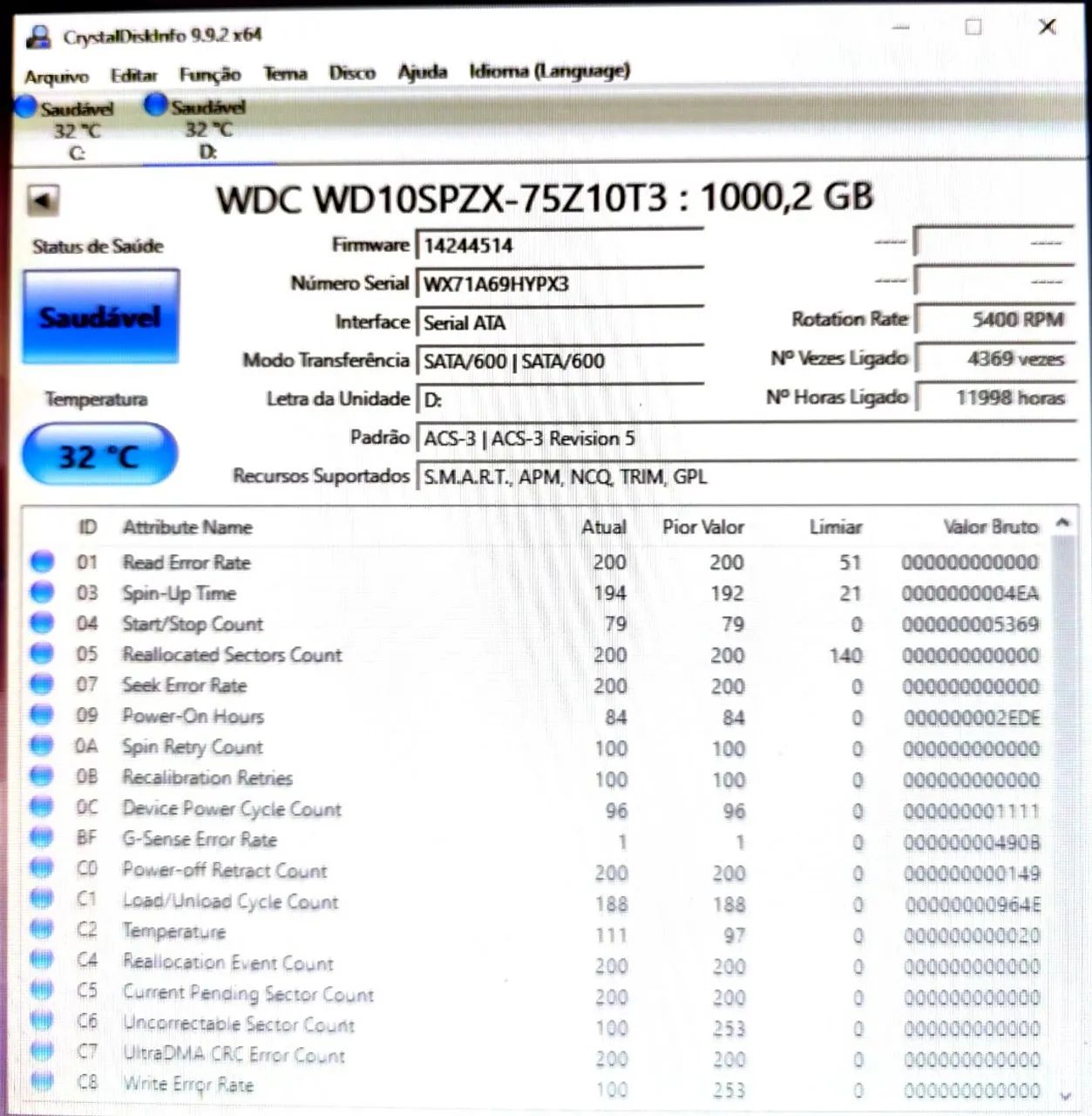The height and width of the screenshot is (1116, 1092).
Task: Maximize the CrystalDiskInfo window
Action: [973, 27]
